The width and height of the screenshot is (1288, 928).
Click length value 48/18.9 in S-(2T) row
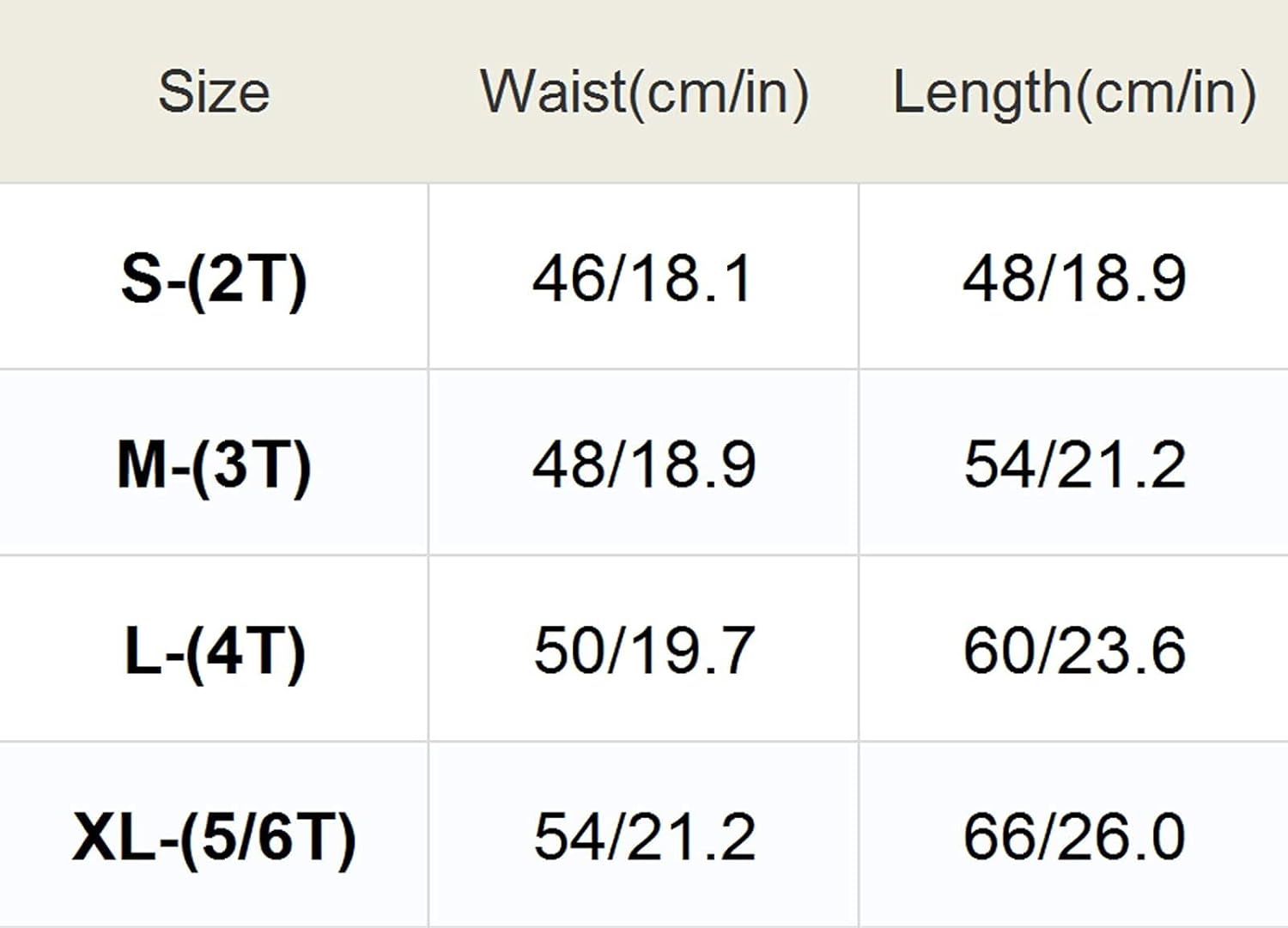(1074, 278)
